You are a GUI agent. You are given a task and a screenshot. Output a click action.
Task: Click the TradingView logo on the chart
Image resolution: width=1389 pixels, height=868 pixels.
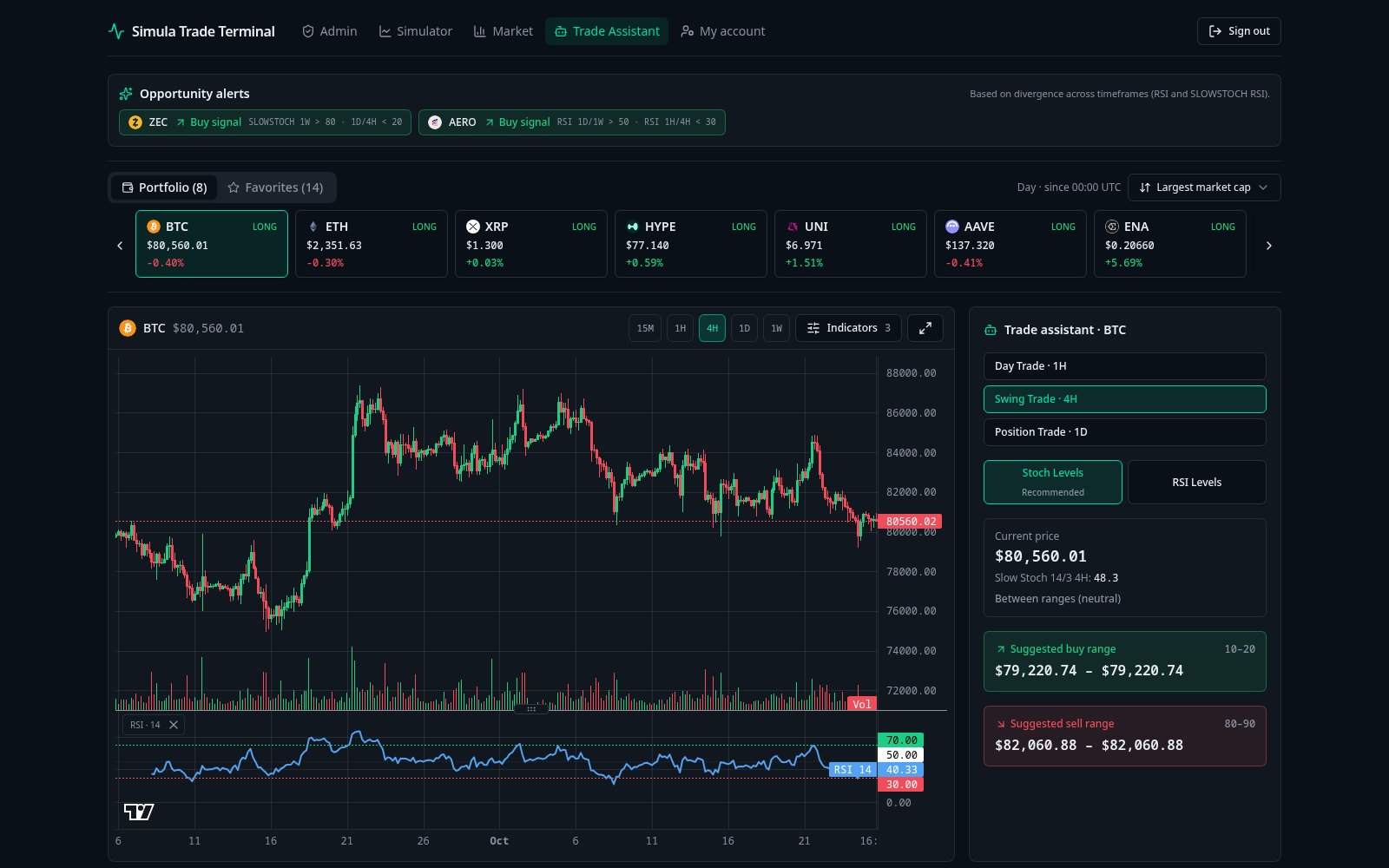pyautogui.click(x=139, y=812)
